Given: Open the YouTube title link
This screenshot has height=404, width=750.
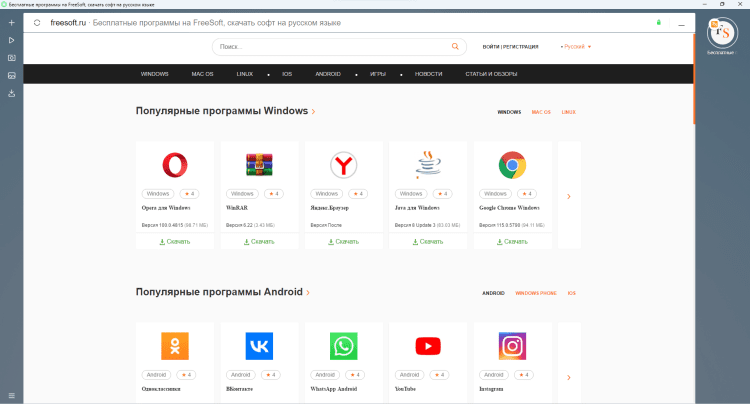Looking at the screenshot, I should (x=405, y=389).
